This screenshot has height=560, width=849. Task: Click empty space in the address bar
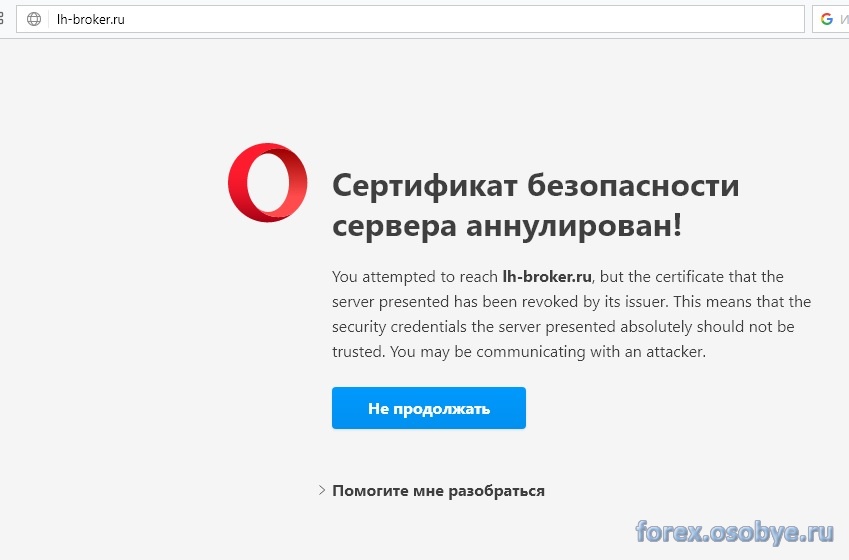pyautogui.click(x=450, y=19)
